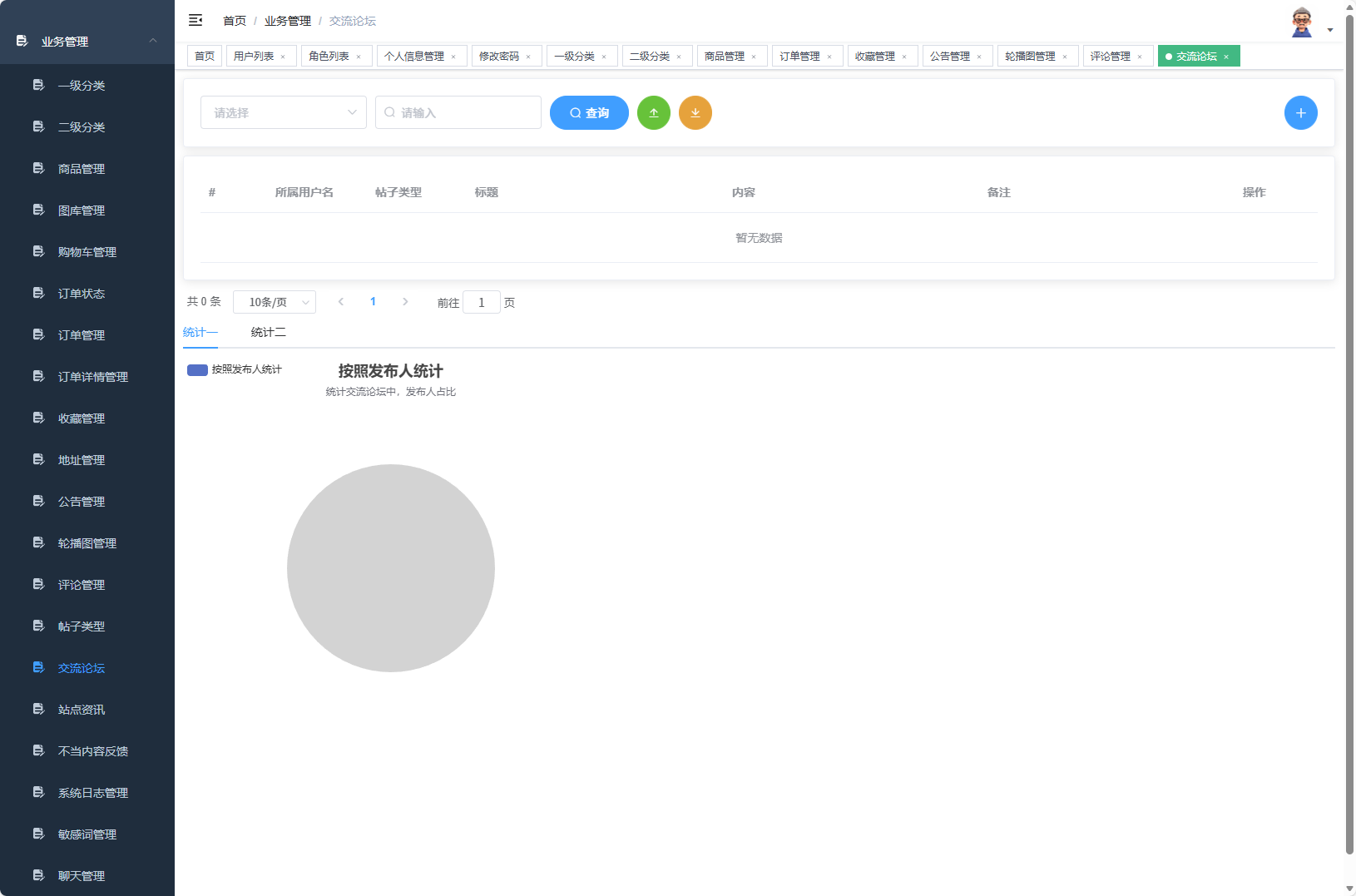Open the user avatar menu at top right
This screenshot has height=896, width=1356.
pos(1300,21)
